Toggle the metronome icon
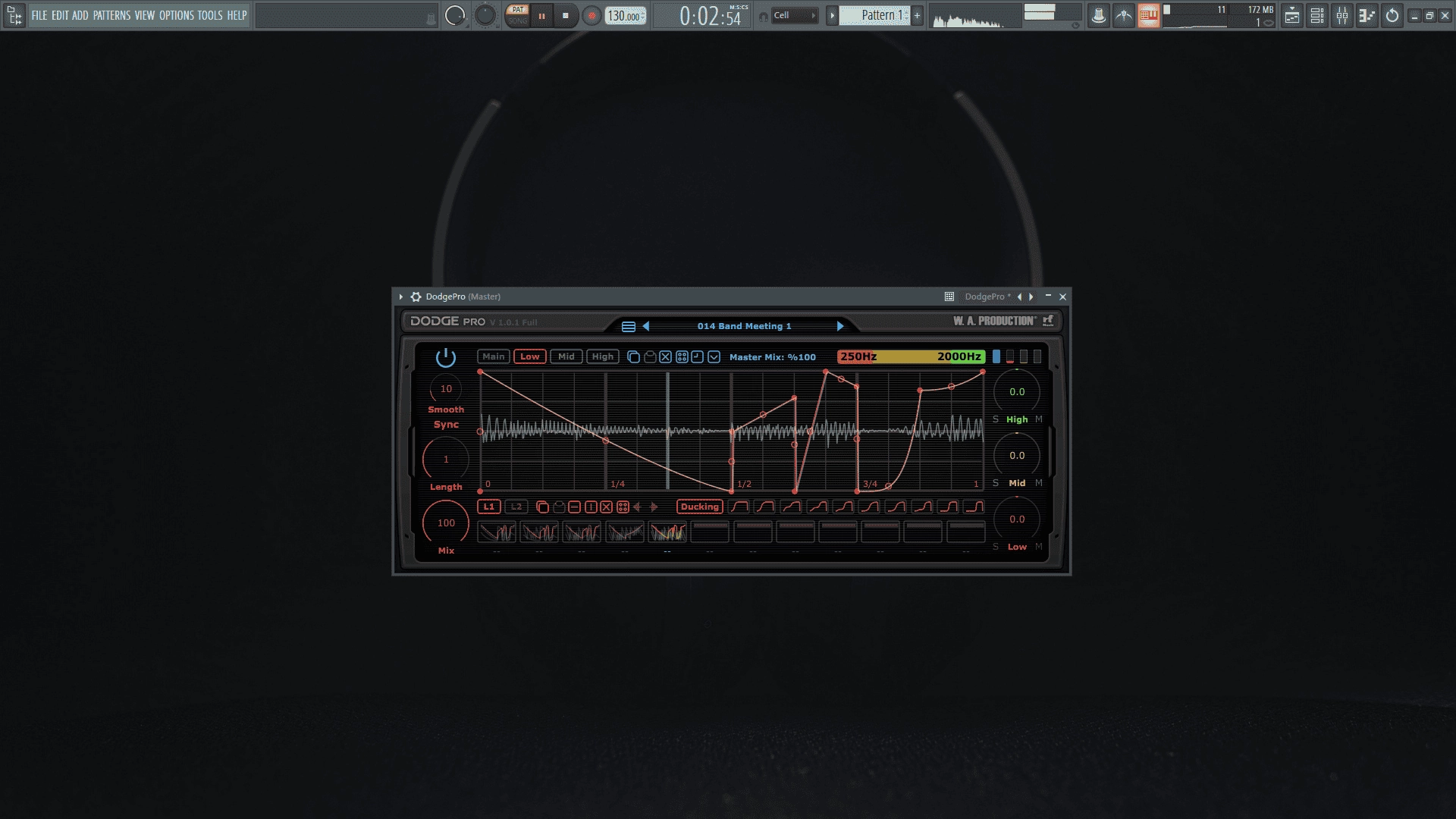The height and width of the screenshot is (819, 1456). click(1098, 15)
